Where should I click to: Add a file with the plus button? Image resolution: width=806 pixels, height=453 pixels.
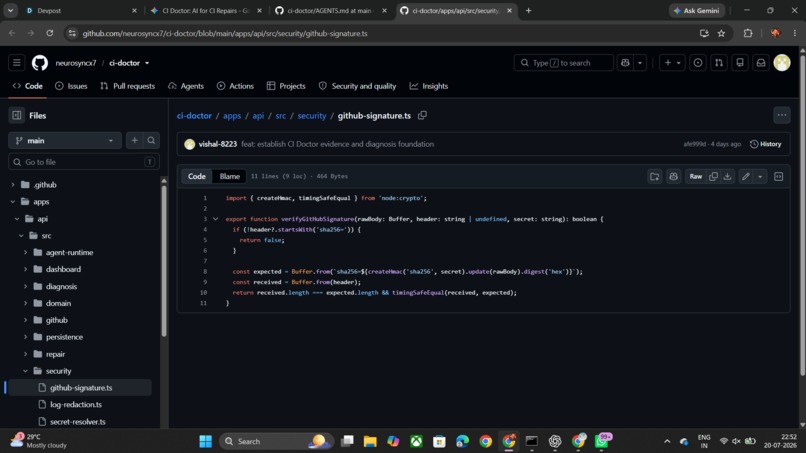(x=134, y=140)
